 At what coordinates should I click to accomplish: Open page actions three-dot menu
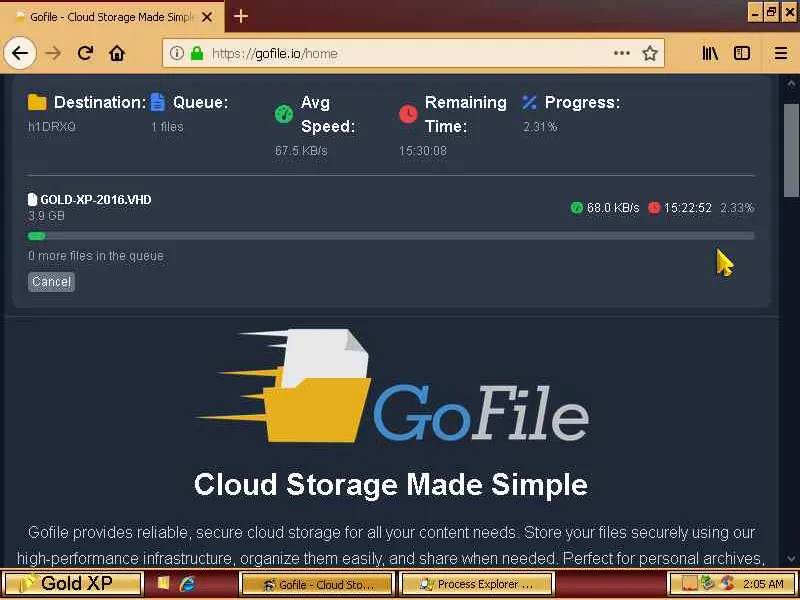click(x=621, y=53)
